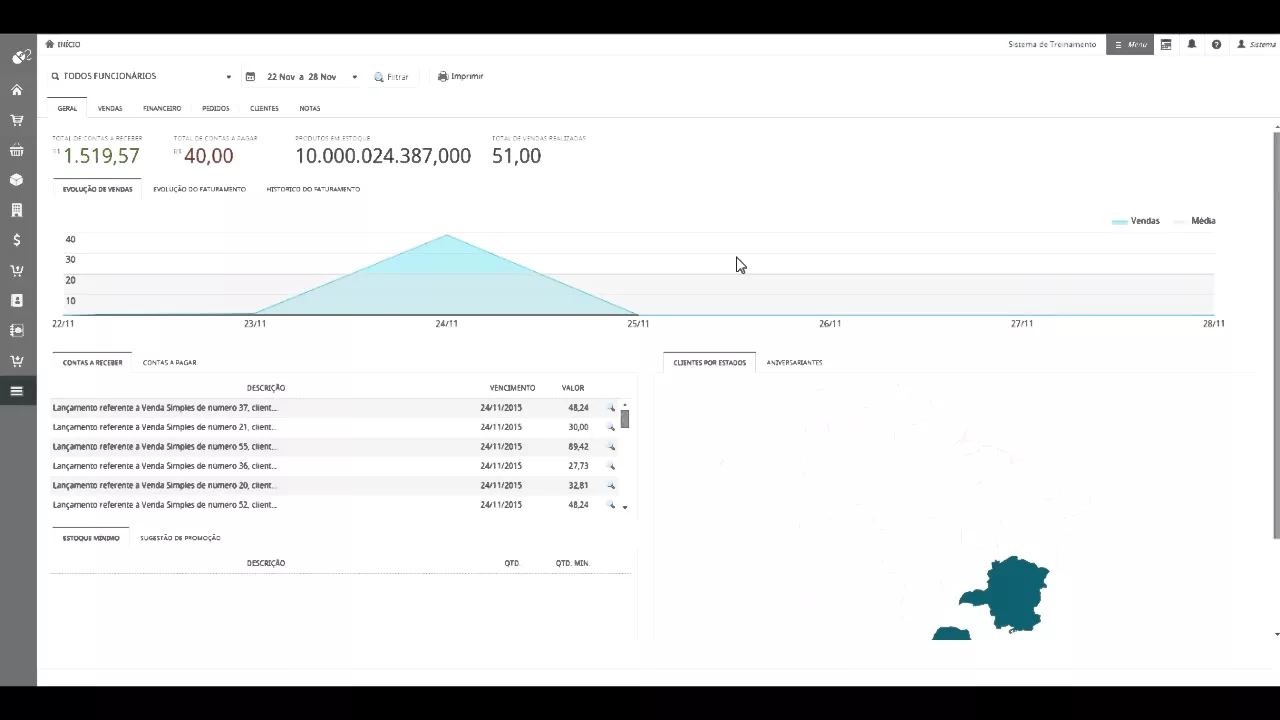Select the Contas a Pagar tab

(169, 362)
